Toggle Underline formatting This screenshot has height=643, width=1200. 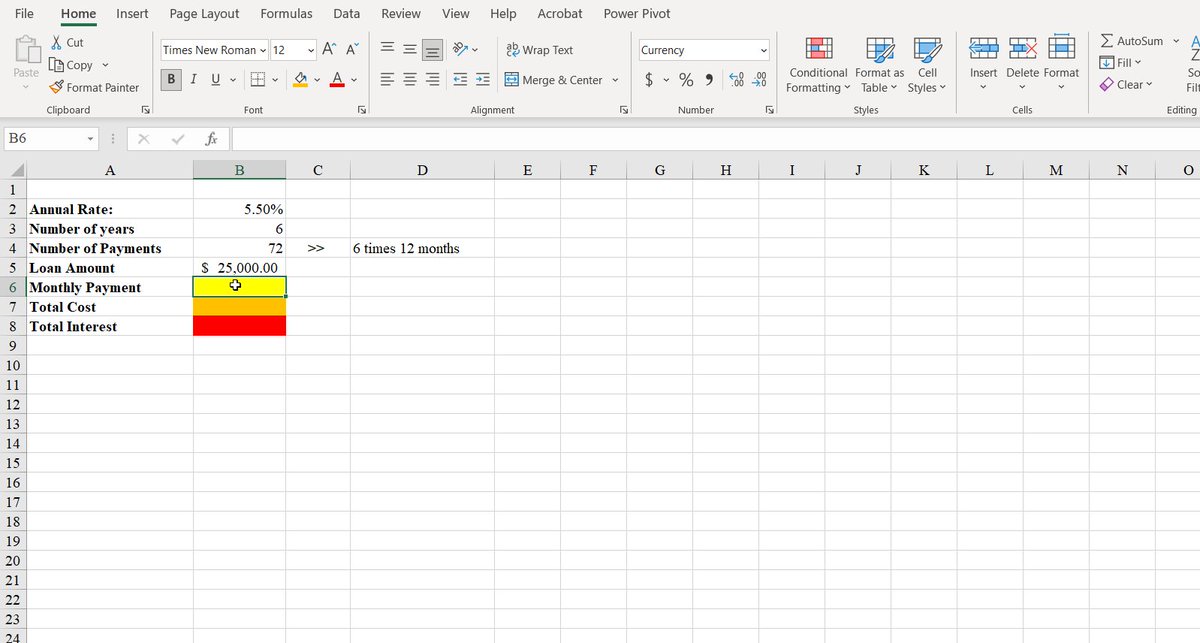[x=215, y=79]
